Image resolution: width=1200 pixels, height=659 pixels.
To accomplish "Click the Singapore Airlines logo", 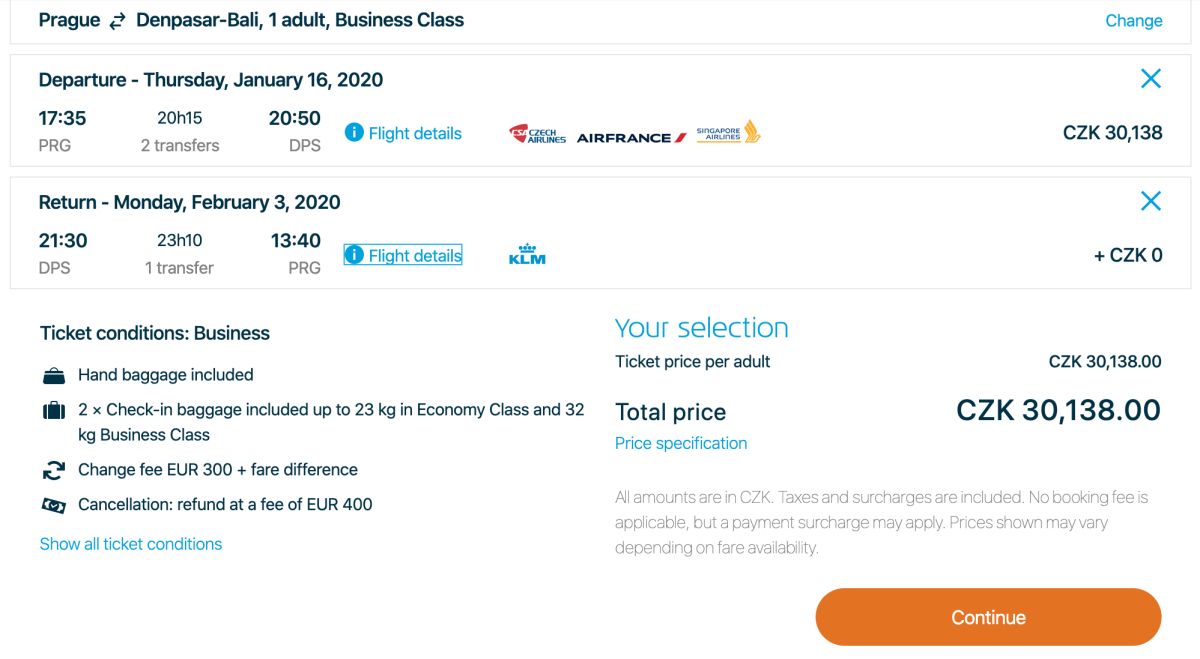I will [x=728, y=132].
